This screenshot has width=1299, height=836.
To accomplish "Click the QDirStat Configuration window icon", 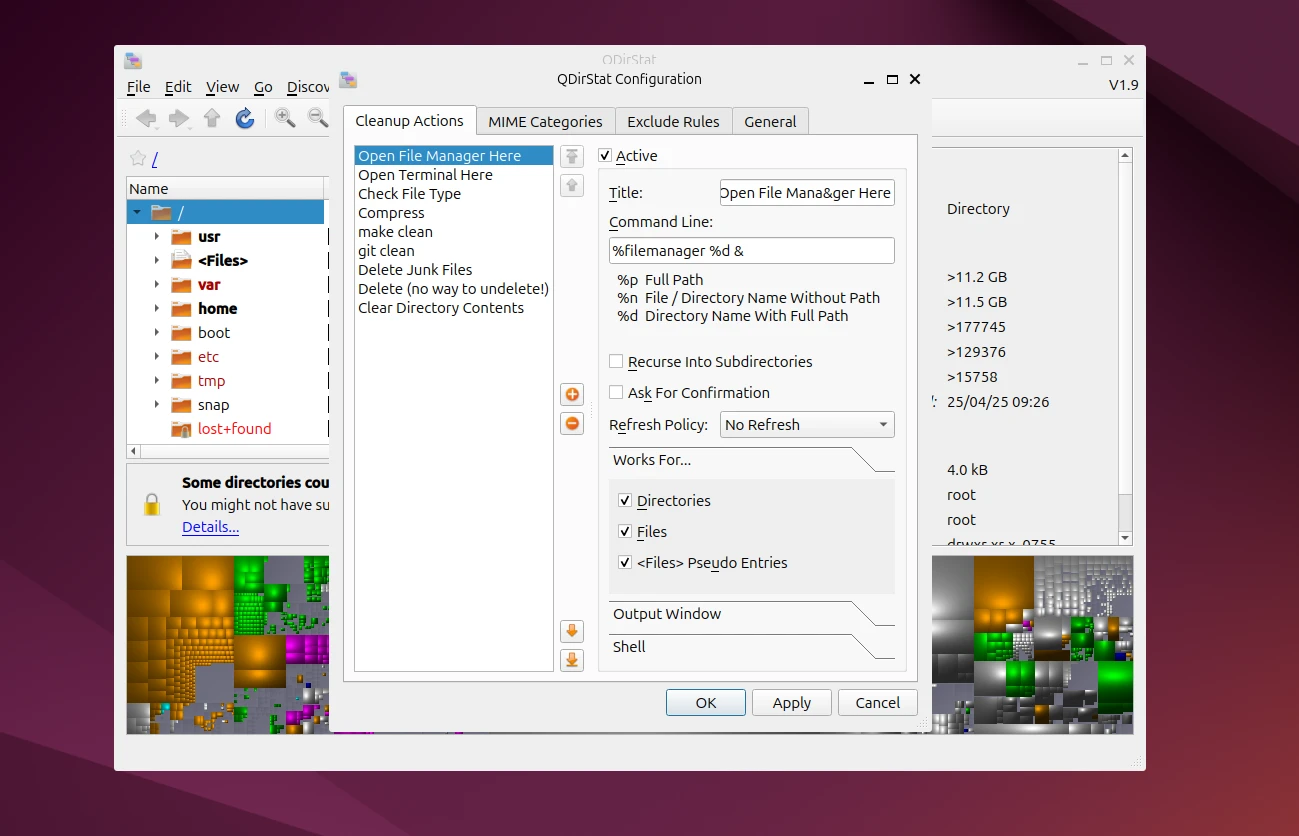I will pyautogui.click(x=348, y=80).
